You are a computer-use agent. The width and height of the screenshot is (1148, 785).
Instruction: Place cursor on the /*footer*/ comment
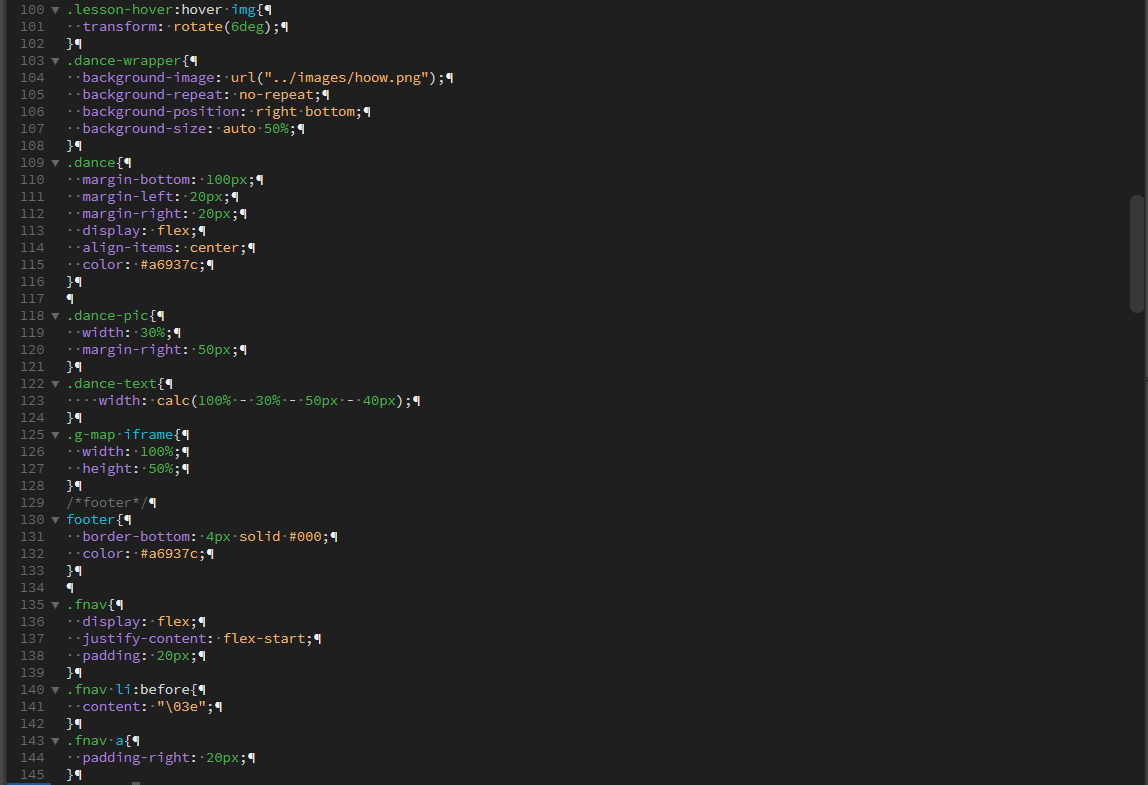[106, 503]
